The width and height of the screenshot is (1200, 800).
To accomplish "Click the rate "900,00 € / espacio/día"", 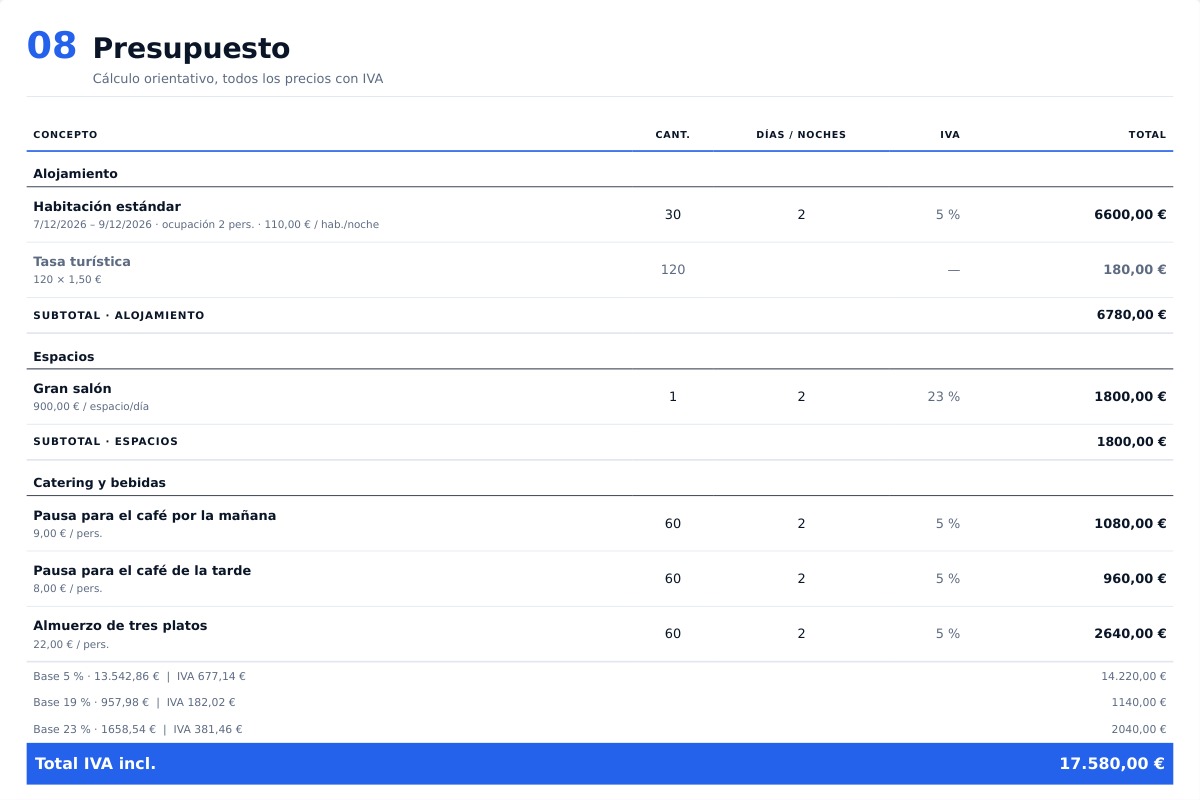I will pyautogui.click(x=91, y=407).
